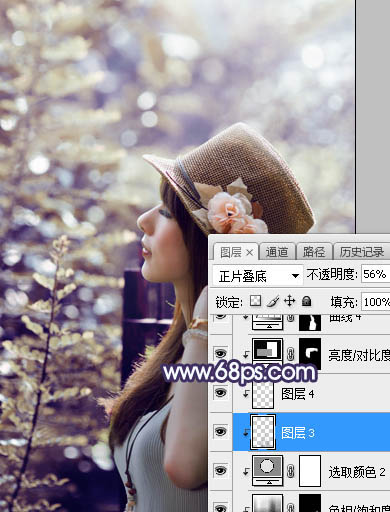Select 亮度/对比度 adjustment layer icon
Screen dimensions: 390x512
[x=268, y=352]
